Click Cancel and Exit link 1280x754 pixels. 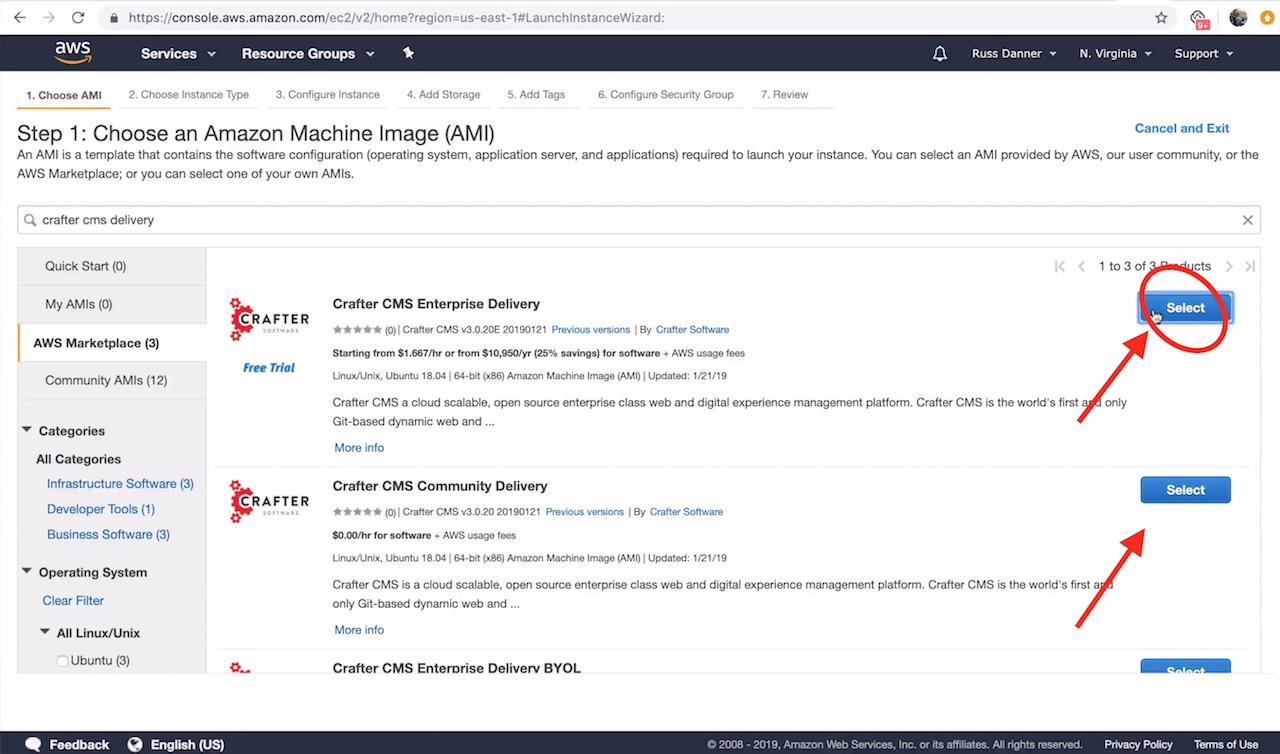(1182, 128)
